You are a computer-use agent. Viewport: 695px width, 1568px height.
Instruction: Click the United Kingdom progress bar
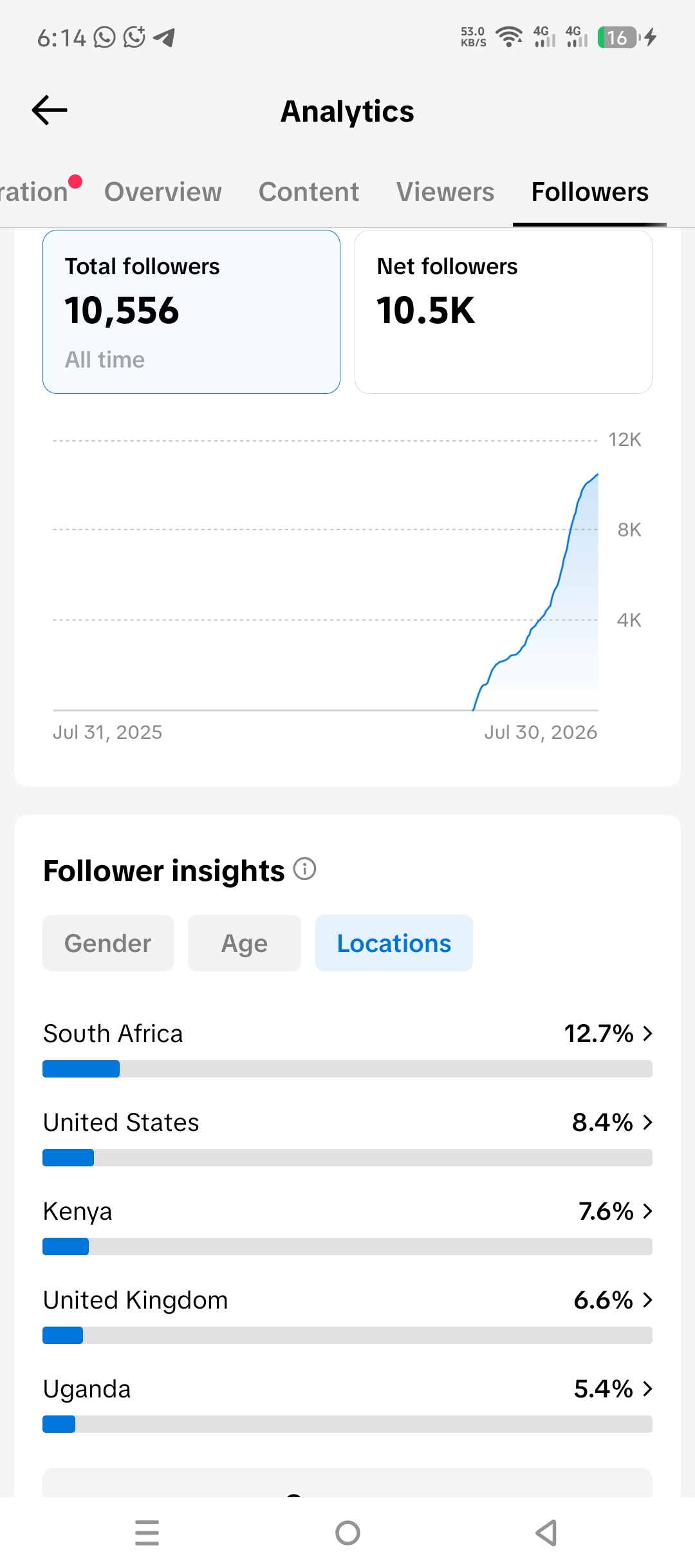(x=347, y=1335)
